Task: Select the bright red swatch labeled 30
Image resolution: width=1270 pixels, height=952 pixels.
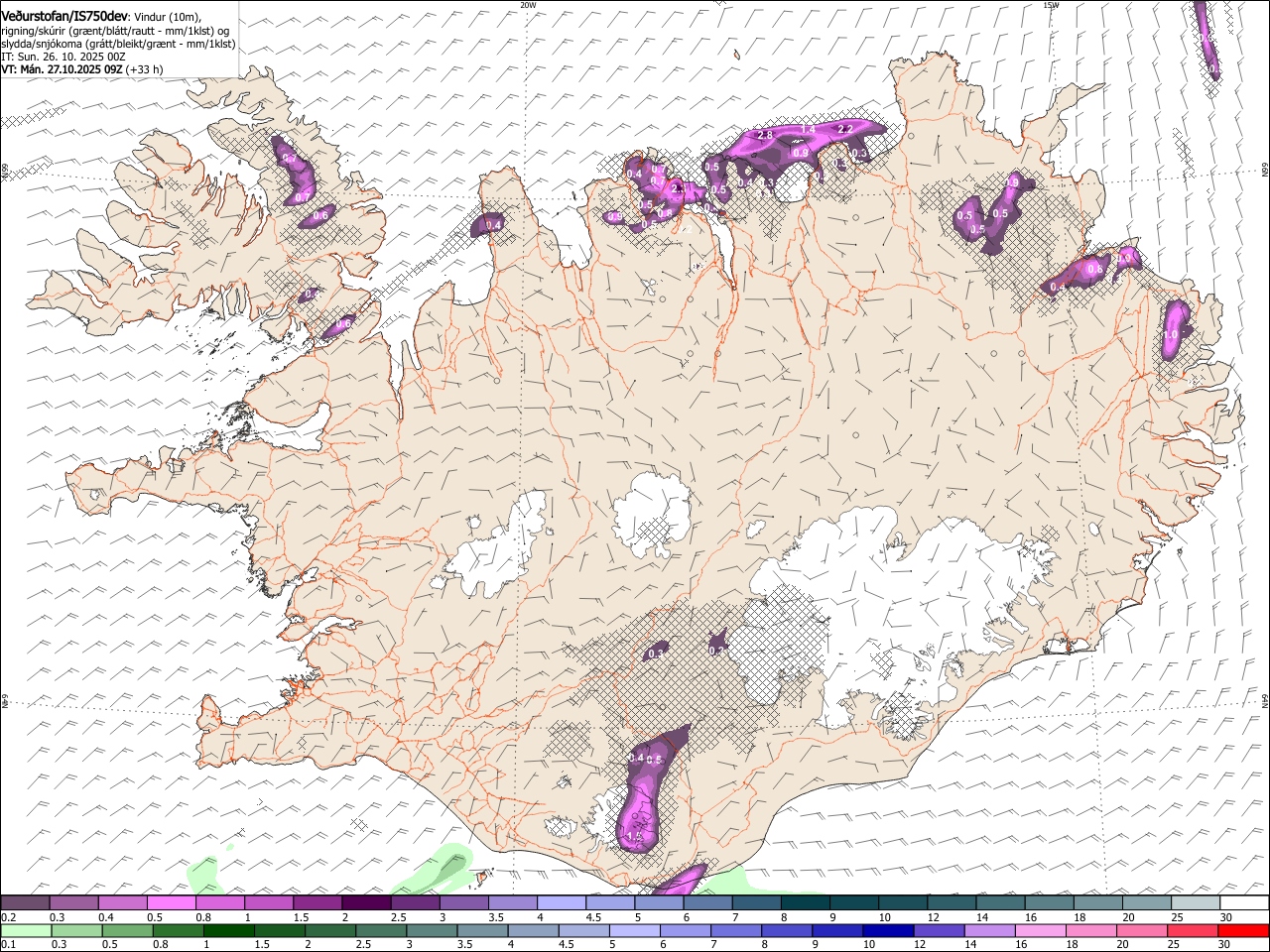Action: 1243,931
